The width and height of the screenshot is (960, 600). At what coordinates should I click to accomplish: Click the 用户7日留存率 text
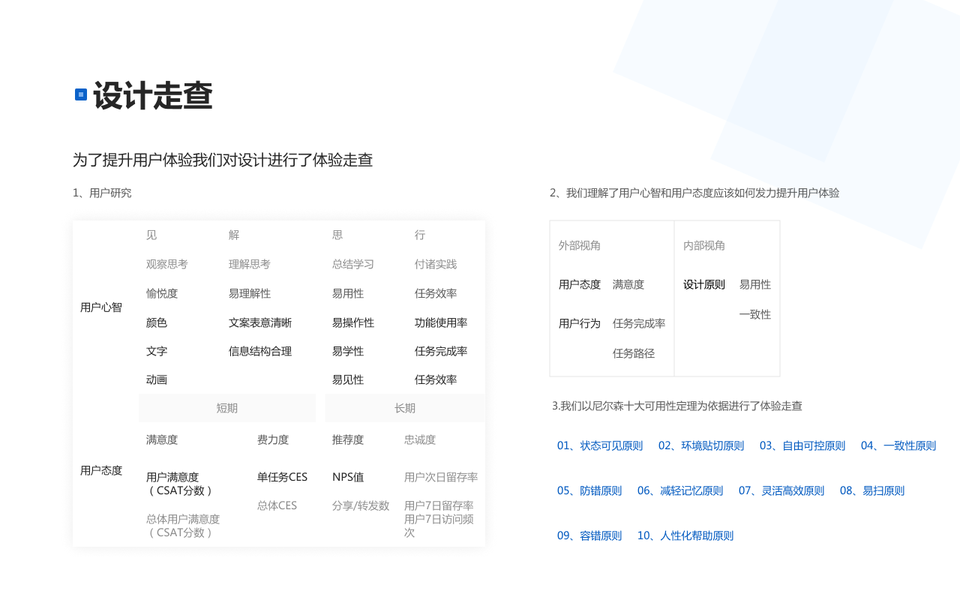pos(439,506)
